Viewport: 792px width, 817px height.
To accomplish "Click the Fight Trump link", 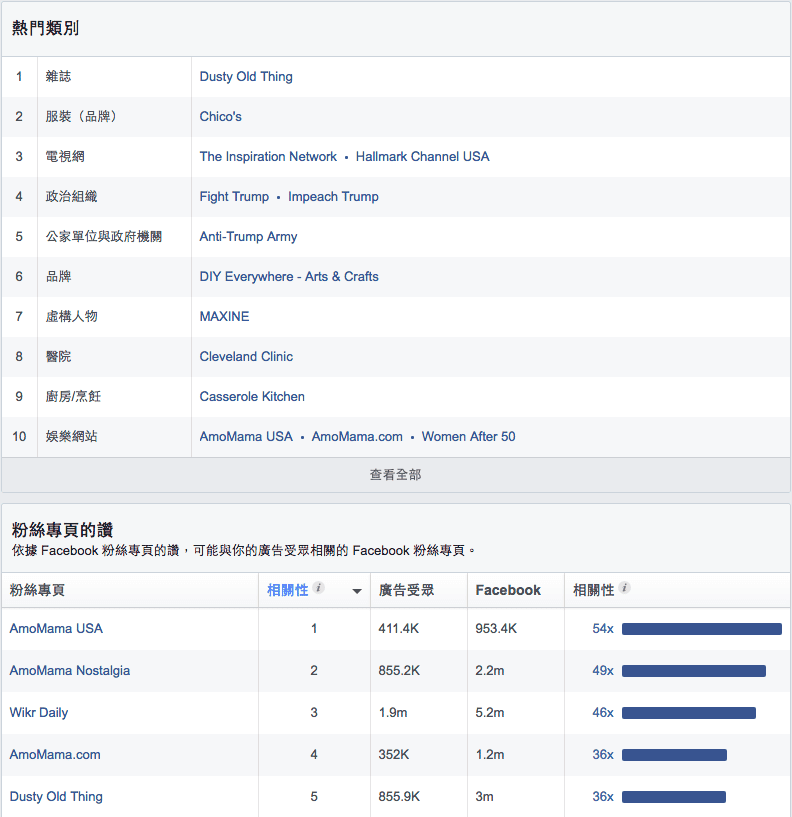I will 234,197.
